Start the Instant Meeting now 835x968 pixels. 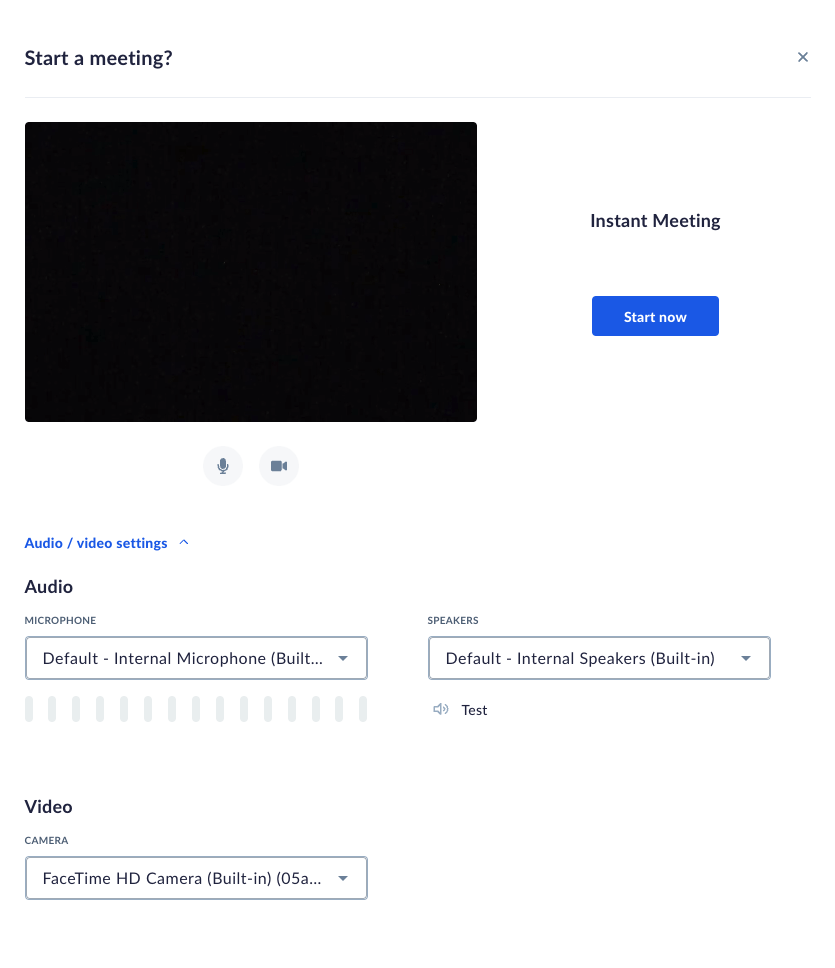(655, 316)
